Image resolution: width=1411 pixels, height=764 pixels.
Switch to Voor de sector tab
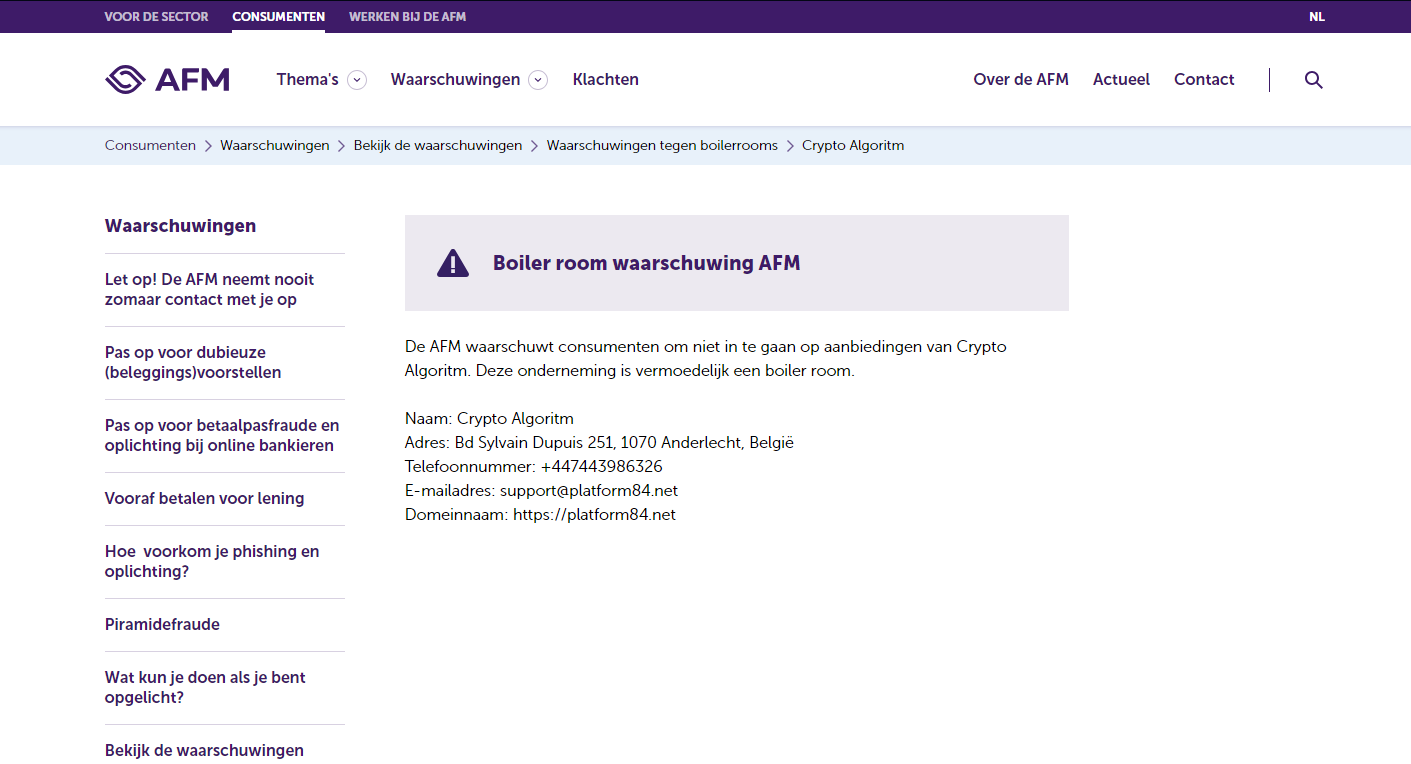[156, 17]
